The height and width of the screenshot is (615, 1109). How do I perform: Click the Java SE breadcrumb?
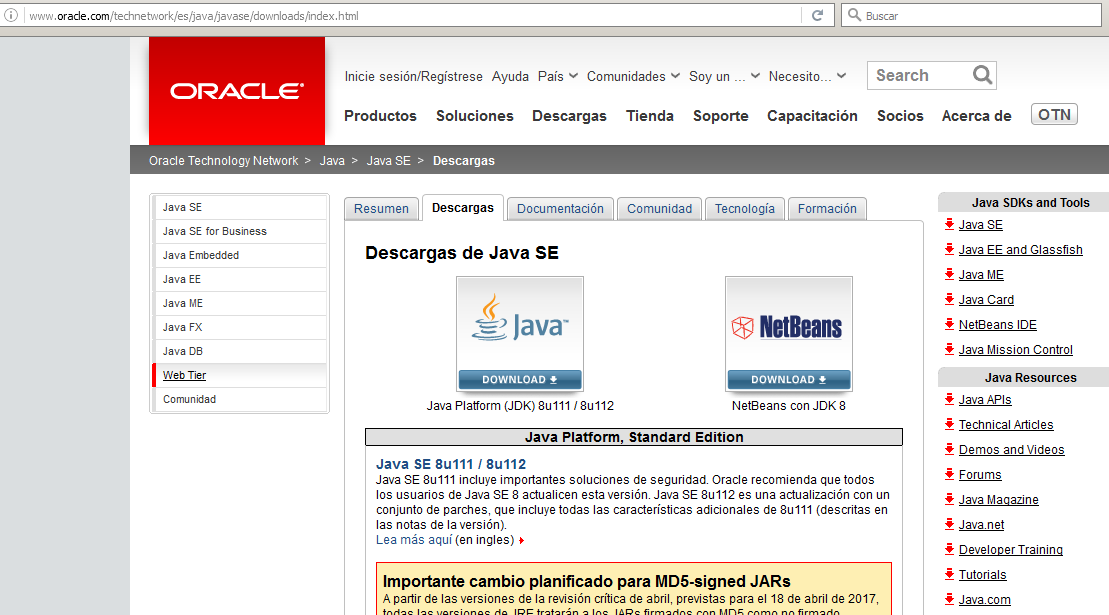tap(388, 161)
